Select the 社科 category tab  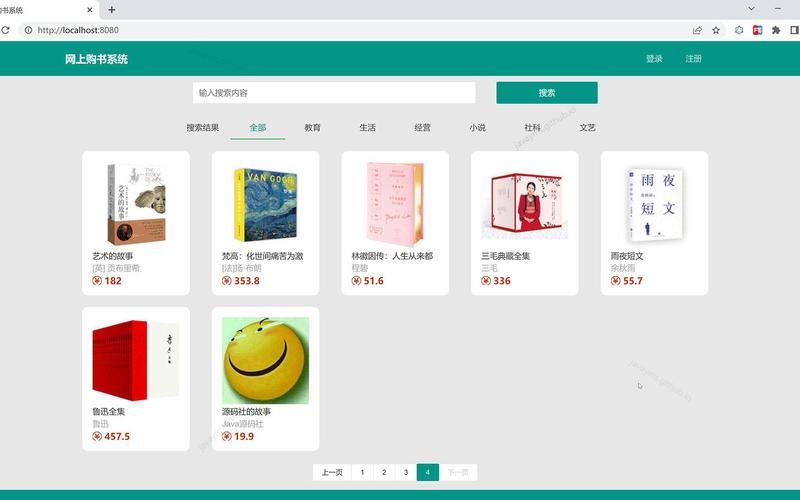(x=532, y=128)
